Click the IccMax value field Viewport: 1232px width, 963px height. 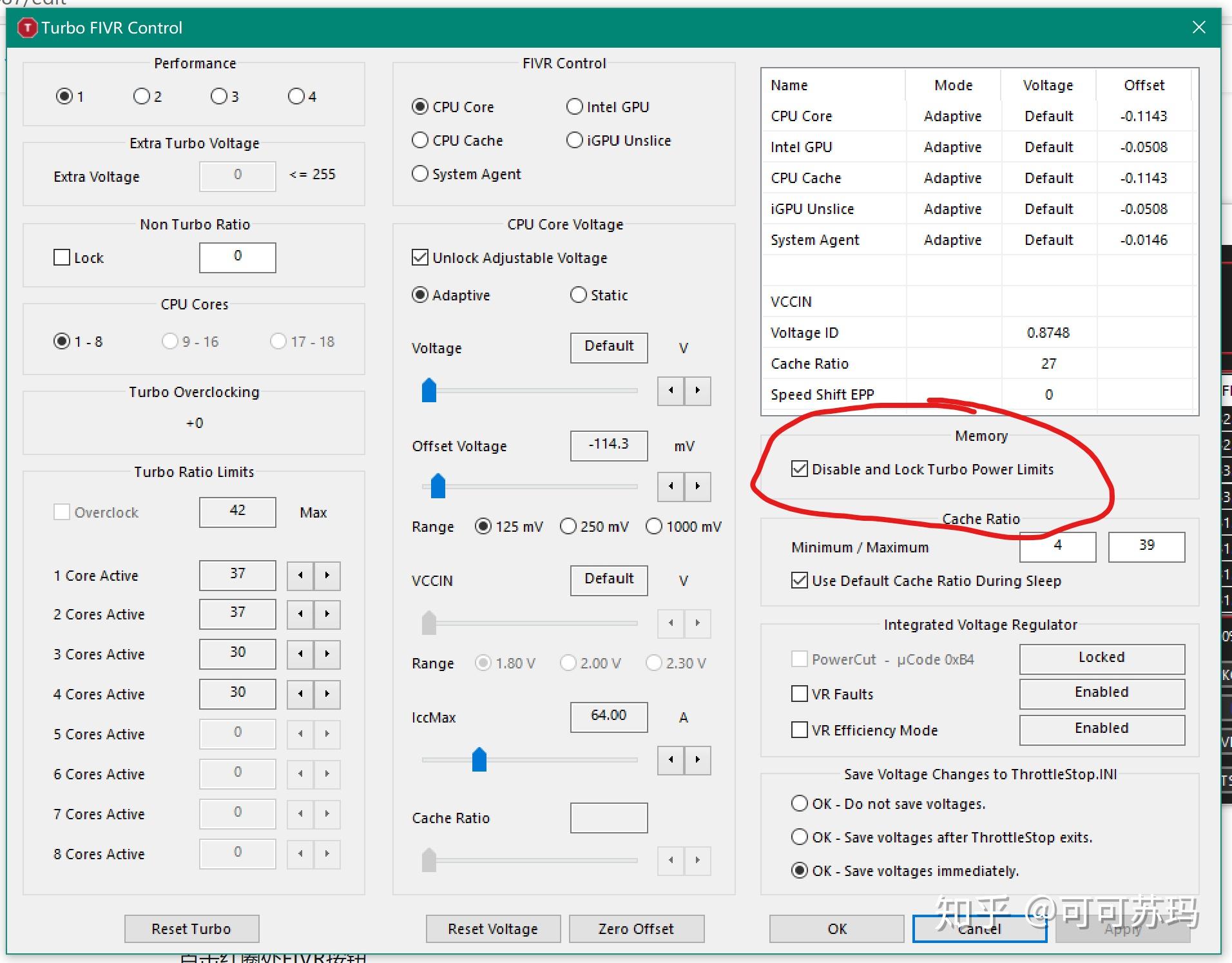coord(609,717)
